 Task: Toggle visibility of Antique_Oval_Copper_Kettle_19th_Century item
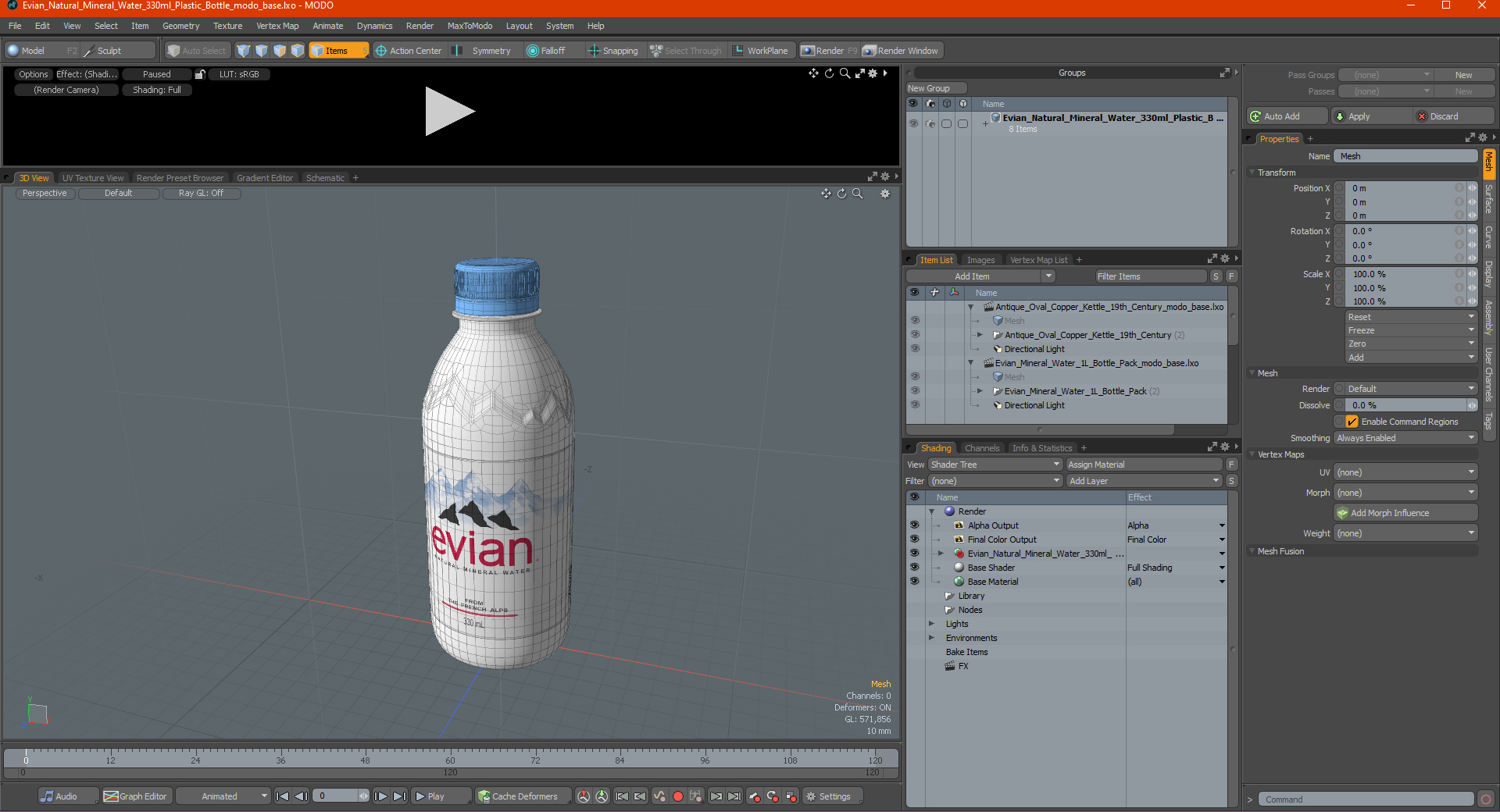[915, 335]
